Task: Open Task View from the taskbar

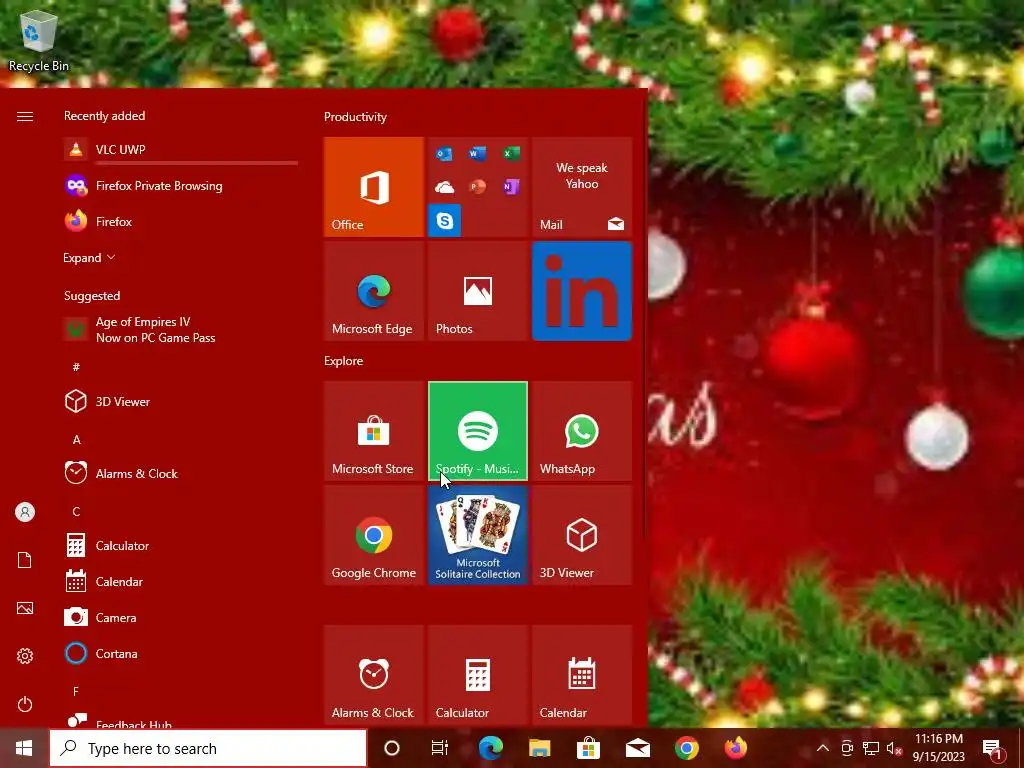Action: (440, 748)
